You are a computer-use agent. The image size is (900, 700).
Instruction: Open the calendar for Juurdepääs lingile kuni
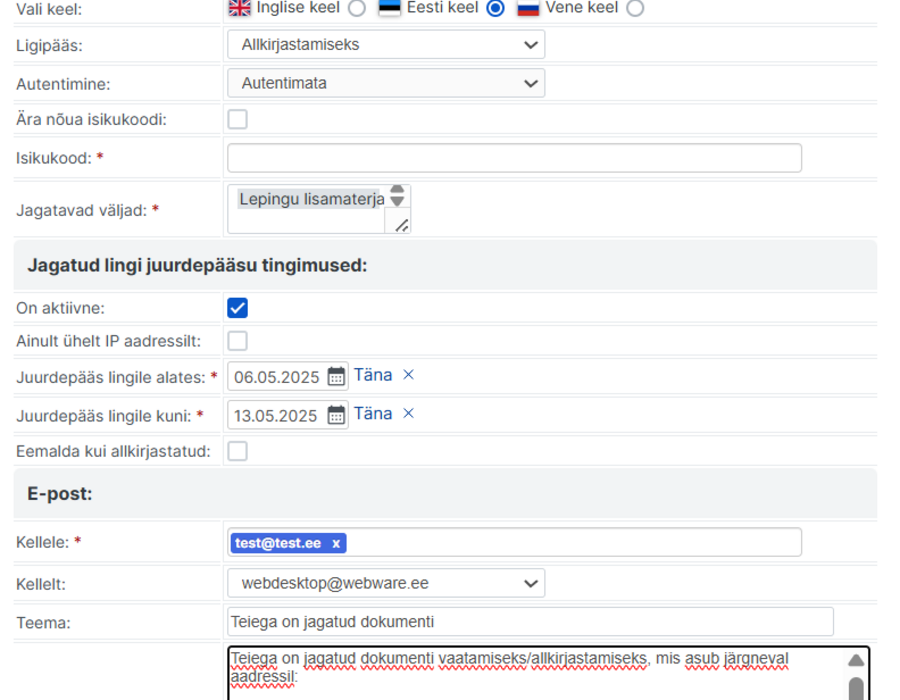(336, 415)
